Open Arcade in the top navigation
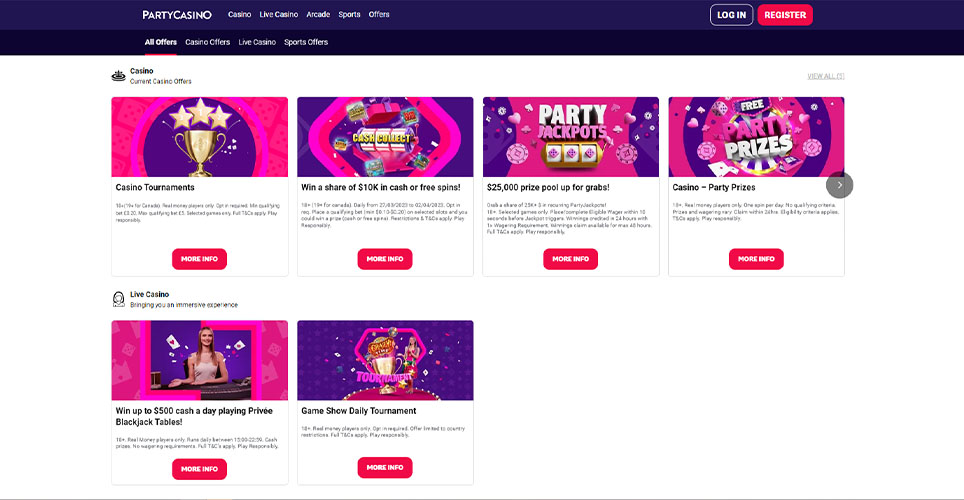 point(318,14)
